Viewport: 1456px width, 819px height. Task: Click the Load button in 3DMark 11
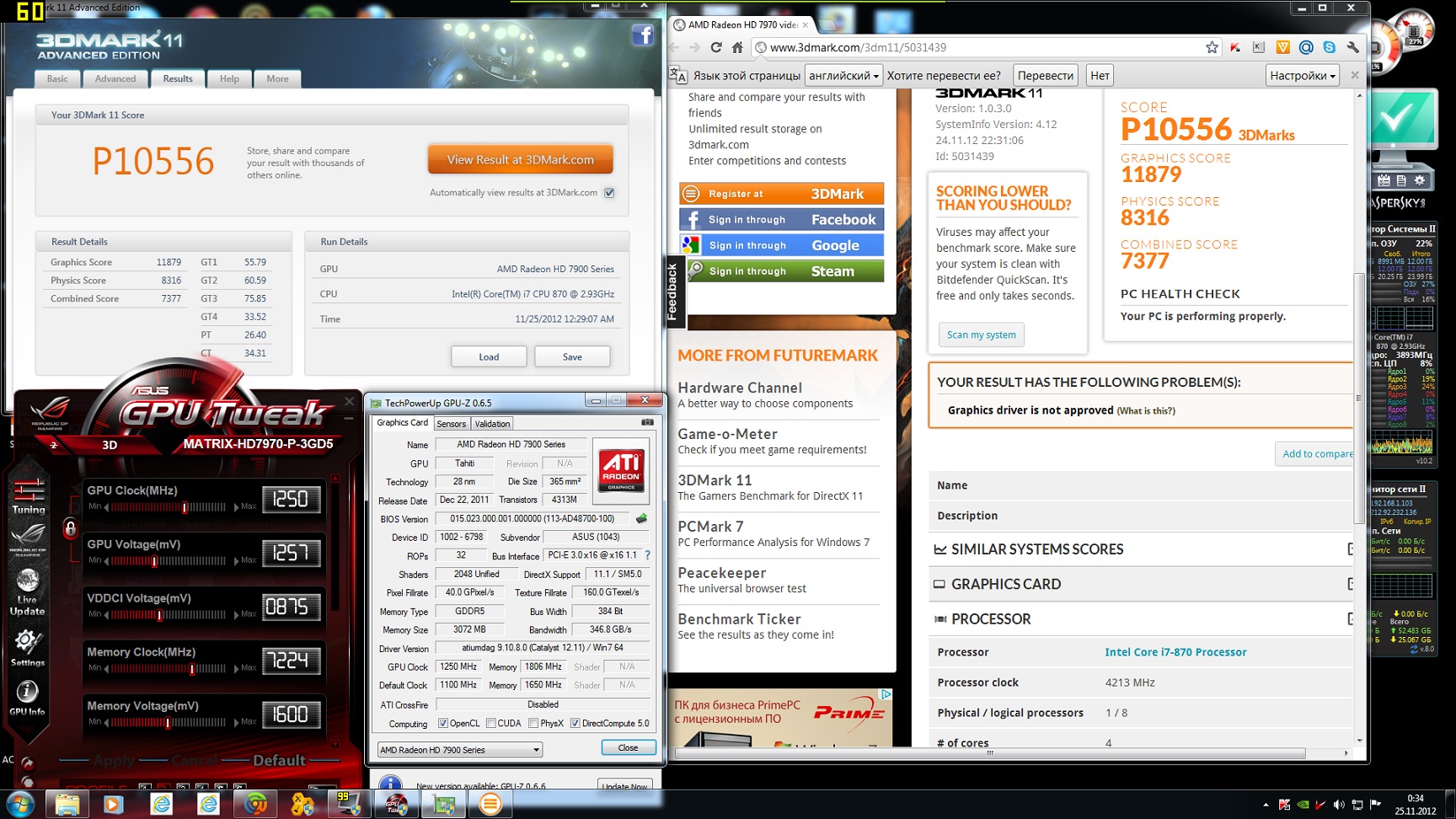pos(489,357)
